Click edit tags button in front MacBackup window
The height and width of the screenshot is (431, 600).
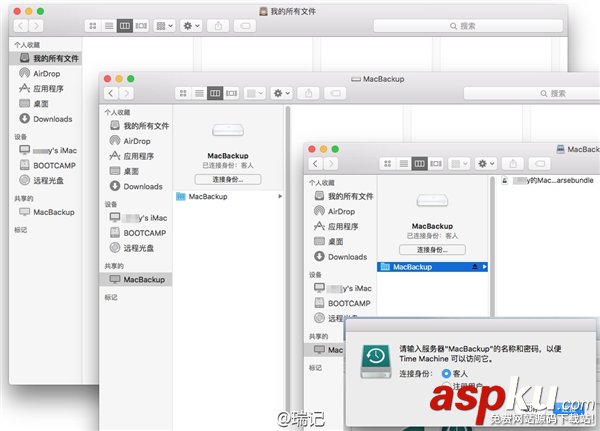coord(540,164)
